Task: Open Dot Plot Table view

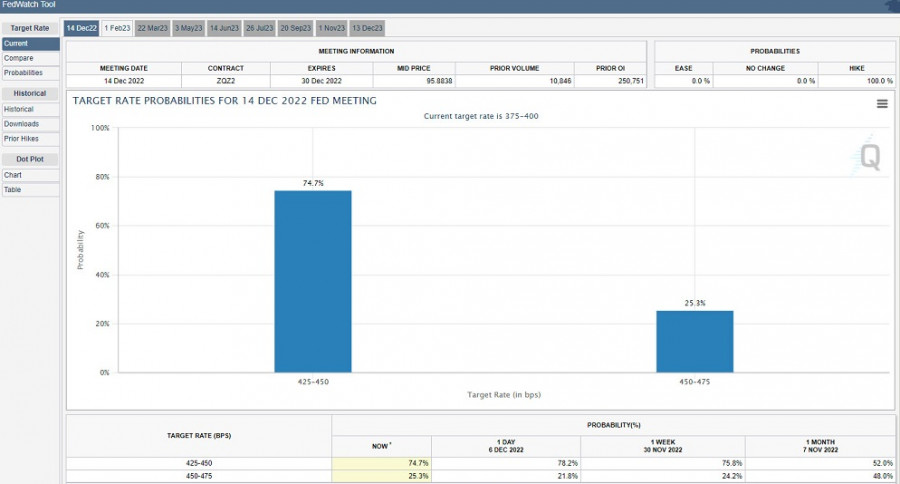Action: [30, 189]
